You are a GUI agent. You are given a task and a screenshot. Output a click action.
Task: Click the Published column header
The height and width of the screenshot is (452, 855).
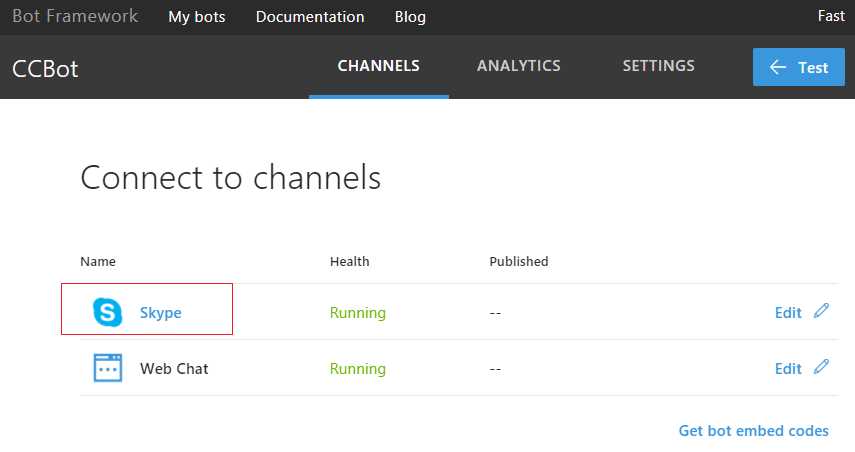(519, 262)
